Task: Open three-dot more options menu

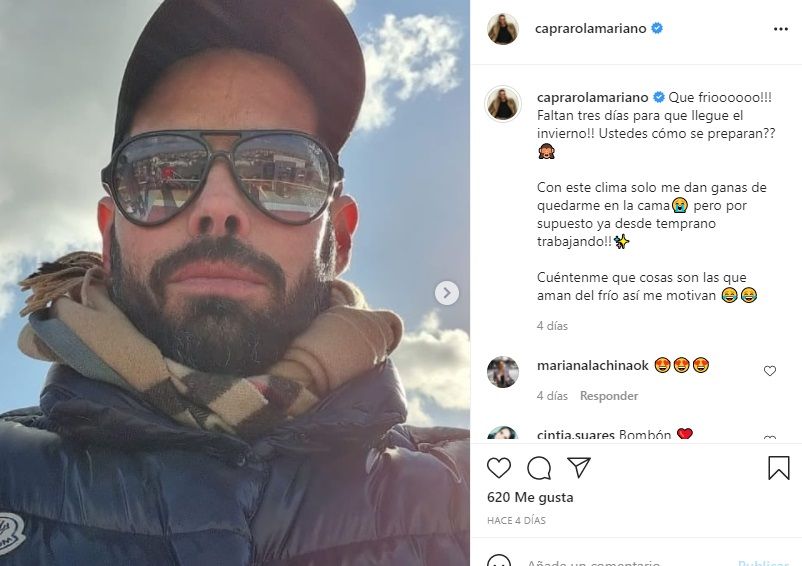Action: point(781,29)
